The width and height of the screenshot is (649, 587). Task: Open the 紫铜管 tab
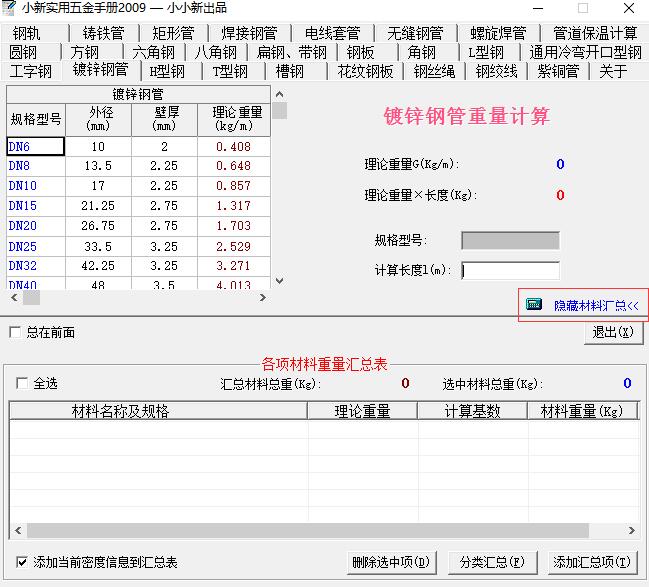(558, 71)
